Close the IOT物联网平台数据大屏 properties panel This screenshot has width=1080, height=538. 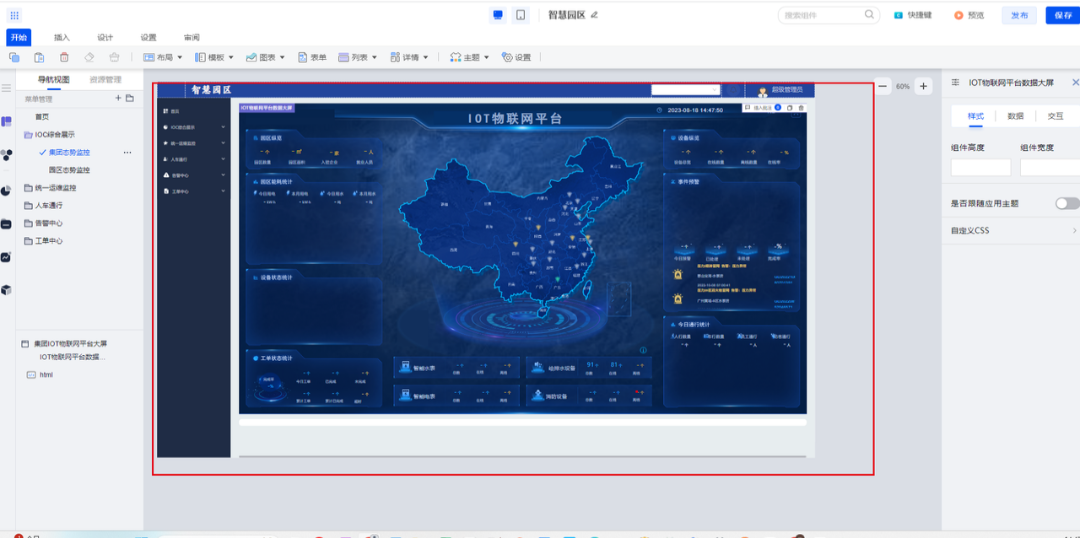click(1075, 82)
